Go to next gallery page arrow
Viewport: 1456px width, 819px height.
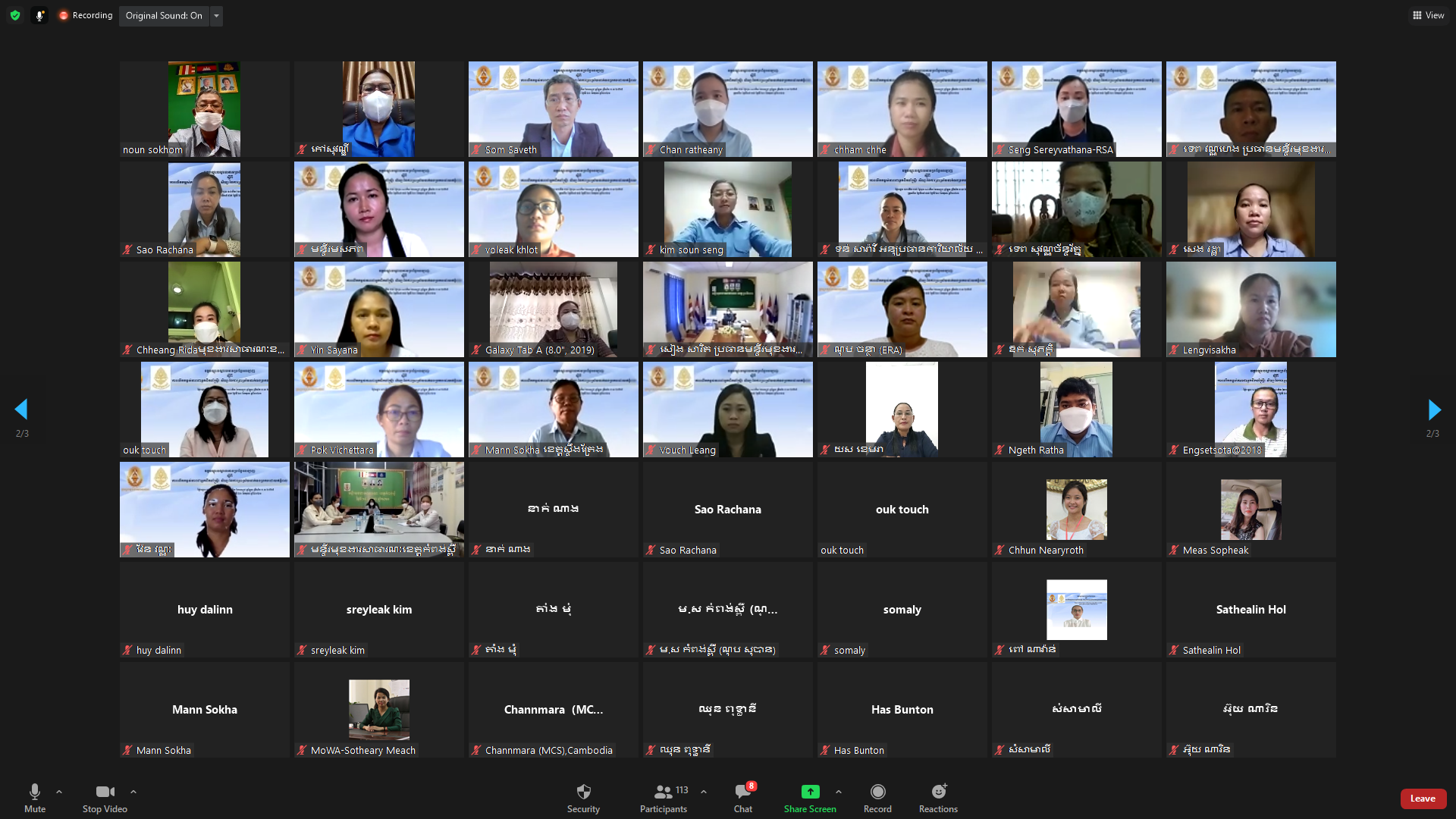point(1433,410)
